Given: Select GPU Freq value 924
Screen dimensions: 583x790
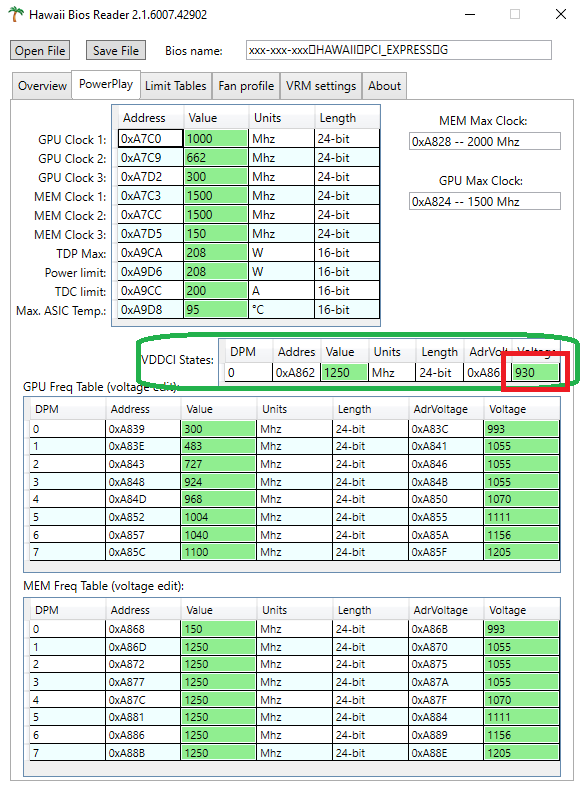Looking at the screenshot, I should (218, 482).
